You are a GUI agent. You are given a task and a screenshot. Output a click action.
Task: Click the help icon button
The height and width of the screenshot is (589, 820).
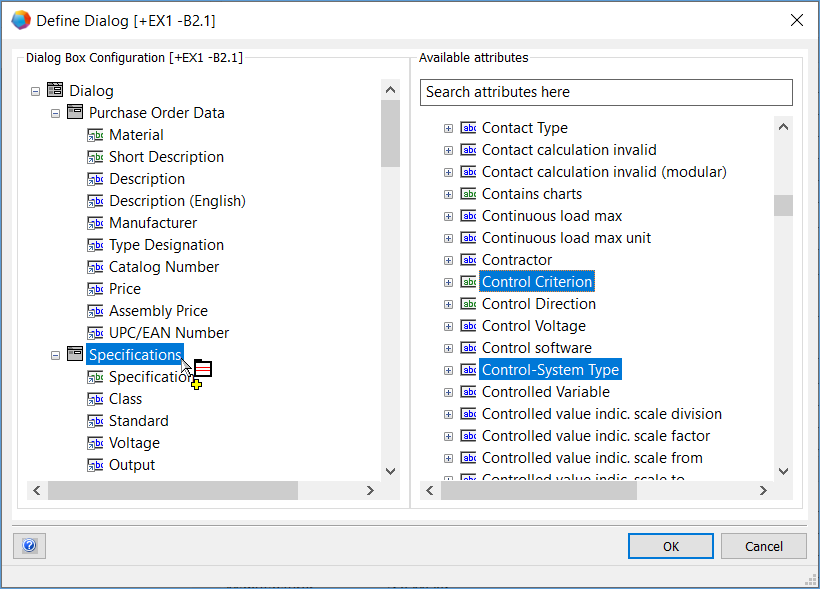(x=29, y=546)
